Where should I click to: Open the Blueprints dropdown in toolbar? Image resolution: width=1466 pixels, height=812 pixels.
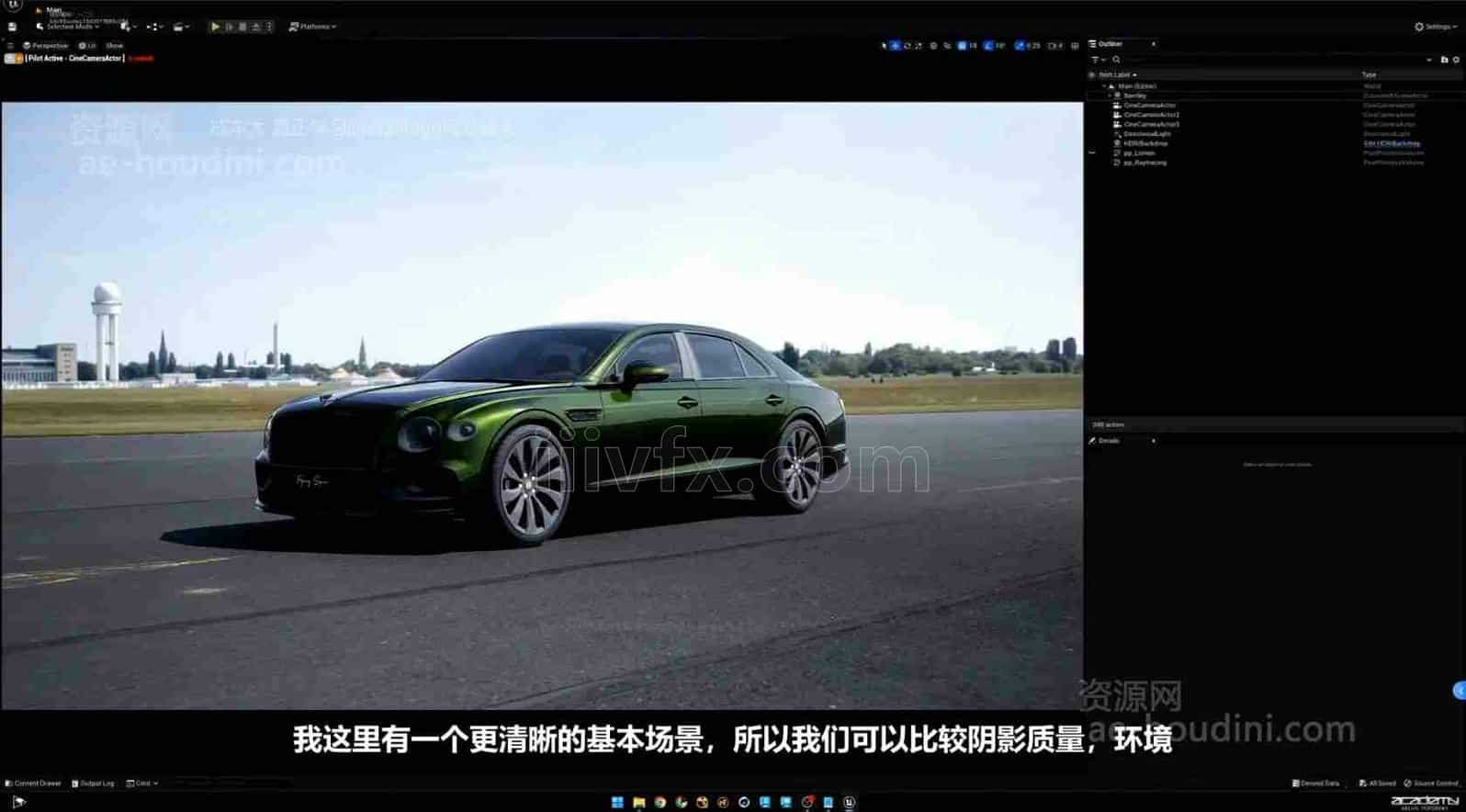[155, 27]
